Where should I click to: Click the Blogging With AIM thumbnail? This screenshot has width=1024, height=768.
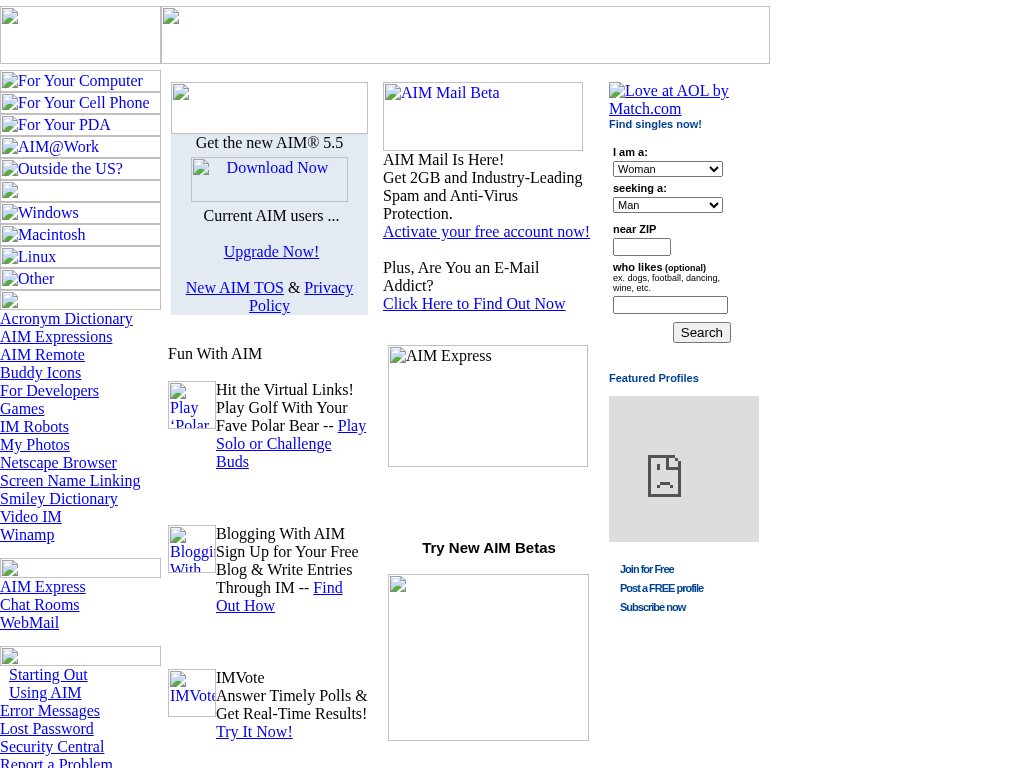coord(191,549)
